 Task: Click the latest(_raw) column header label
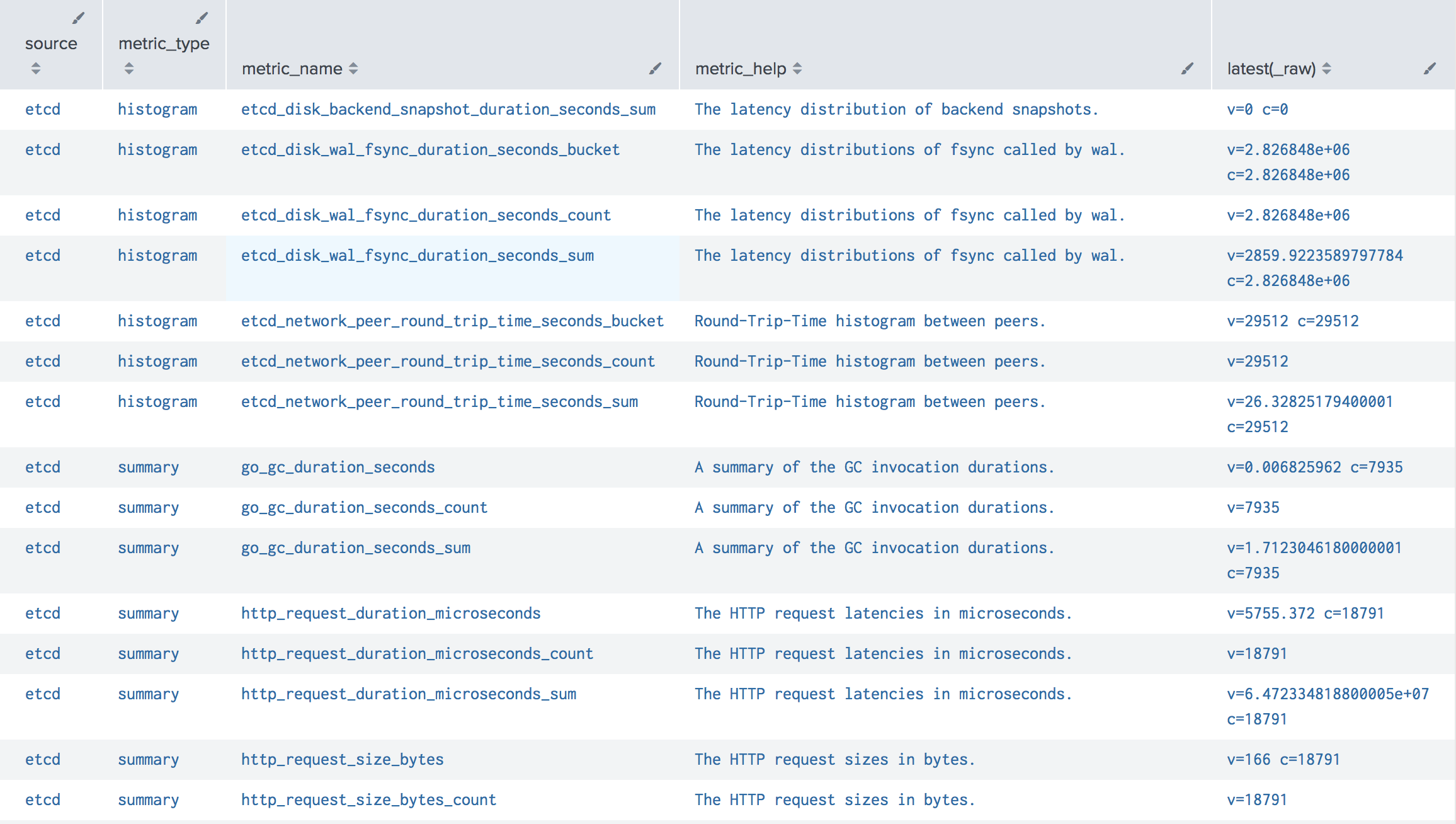click(1271, 69)
